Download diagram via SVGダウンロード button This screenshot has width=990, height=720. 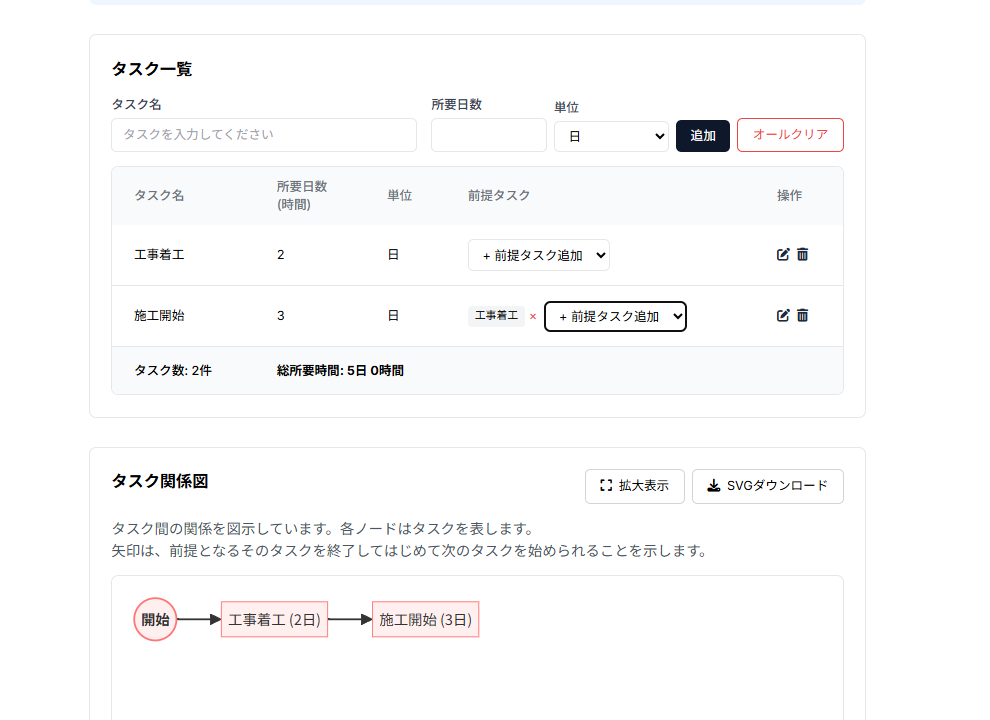(x=767, y=486)
